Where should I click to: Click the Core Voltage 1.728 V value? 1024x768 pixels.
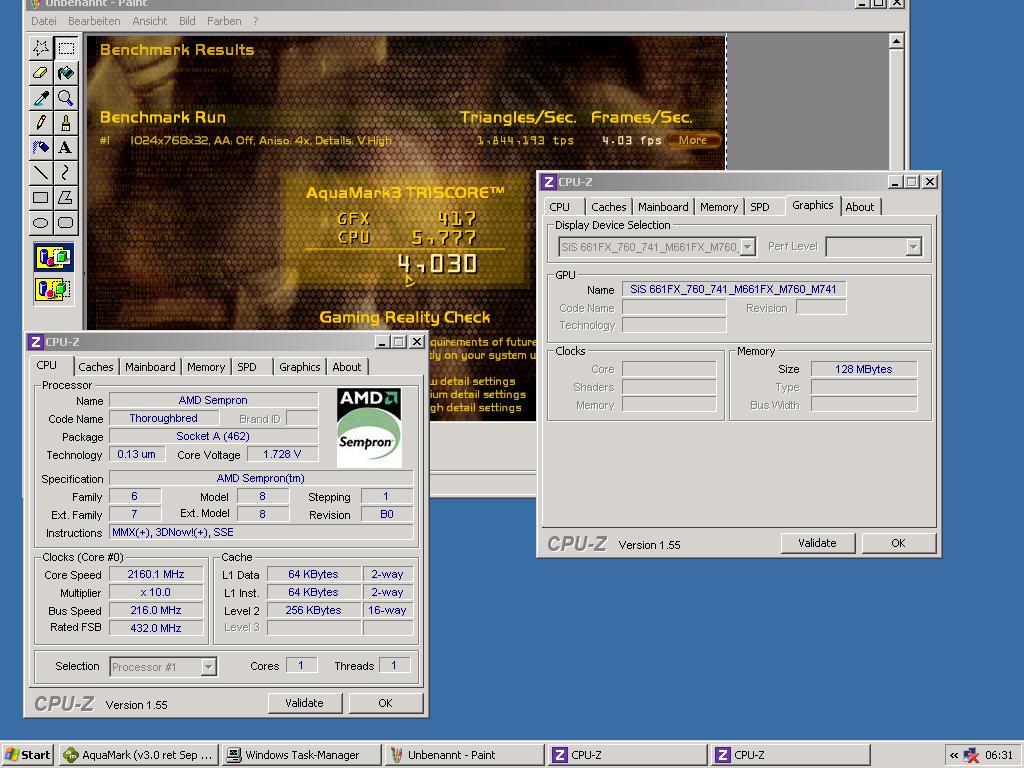pos(282,454)
